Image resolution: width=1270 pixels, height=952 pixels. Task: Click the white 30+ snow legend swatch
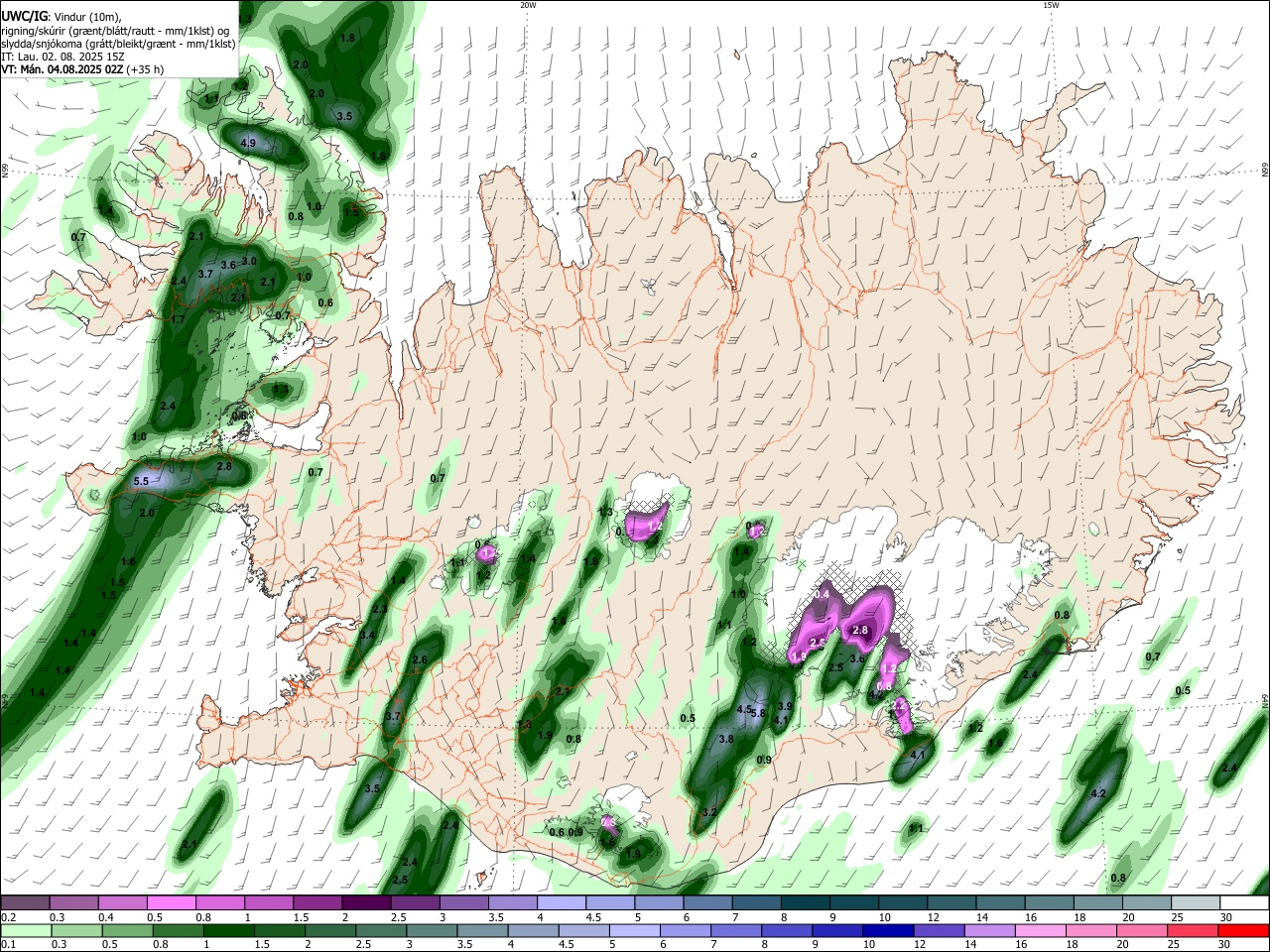tap(1242, 903)
